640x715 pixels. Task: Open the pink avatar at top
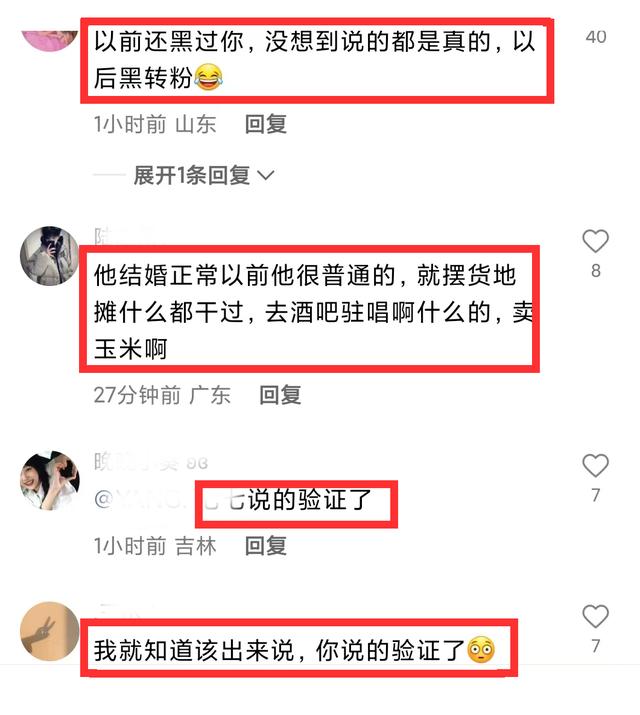(50, 40)
